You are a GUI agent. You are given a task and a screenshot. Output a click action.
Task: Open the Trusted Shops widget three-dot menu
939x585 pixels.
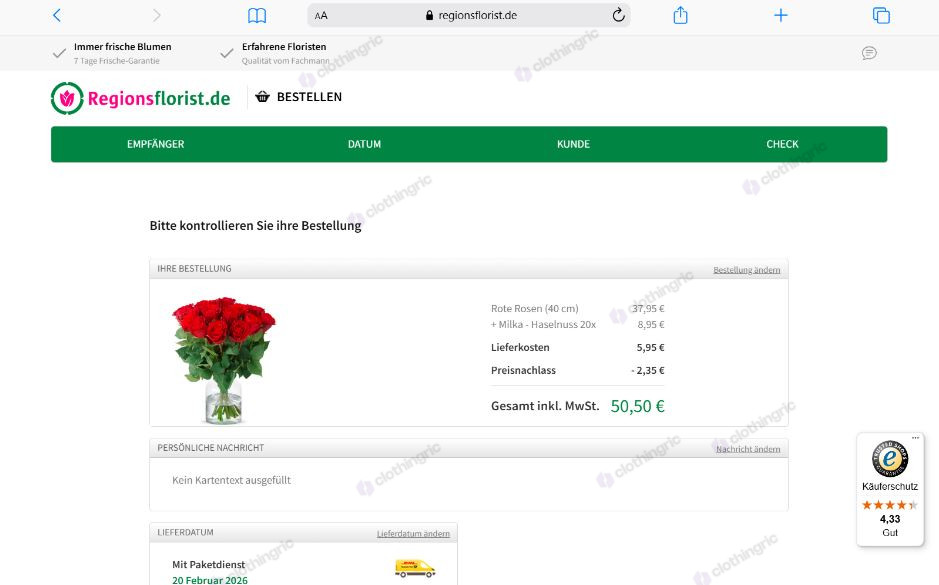click(x=915, y=438)
